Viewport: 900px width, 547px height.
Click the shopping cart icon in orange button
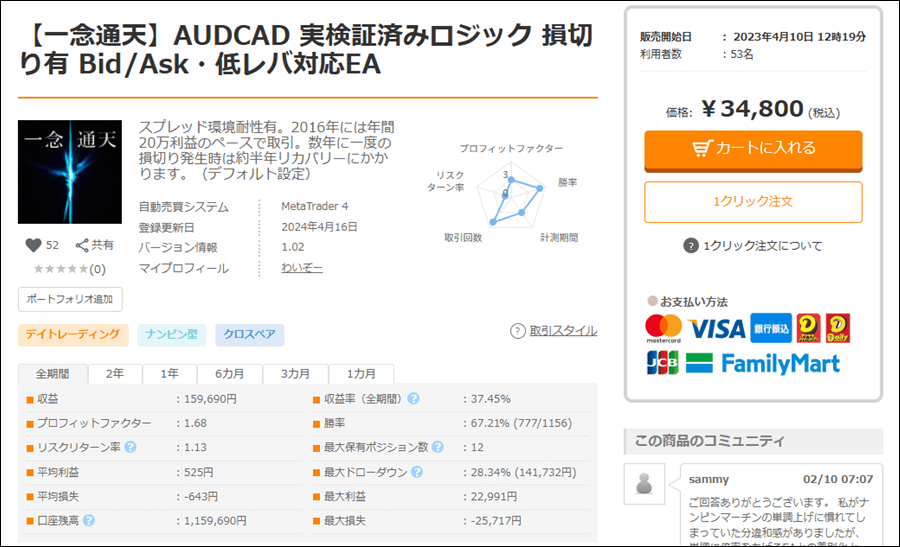[702, 149]
